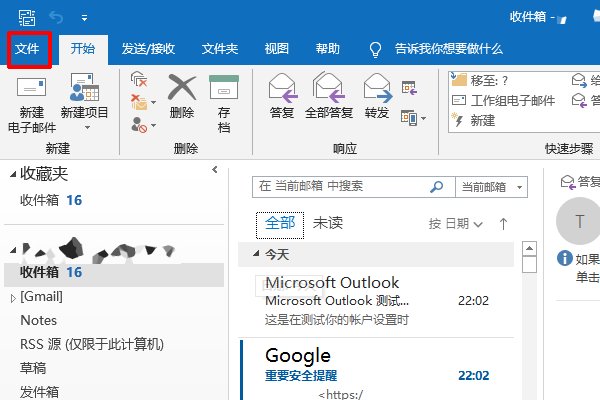Image resolution: width=600 pixels, height=400 pixels.
Task: Select the 工作组电子邮件 quick step
Action: click(503, 101)
